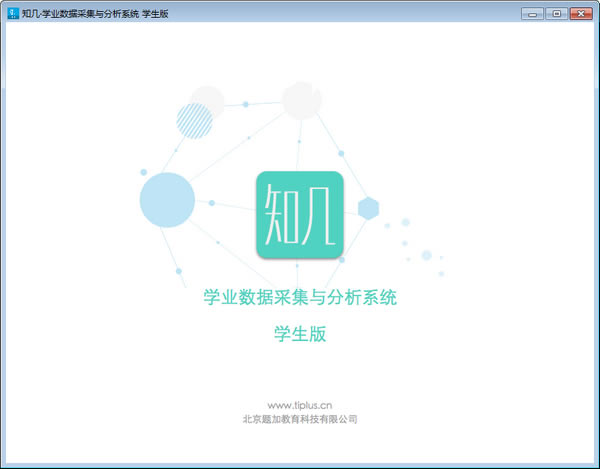Click the 学生版 edition label
This screenshot has height=469, width=600.
pyautogui.click(x=300, y=334)
